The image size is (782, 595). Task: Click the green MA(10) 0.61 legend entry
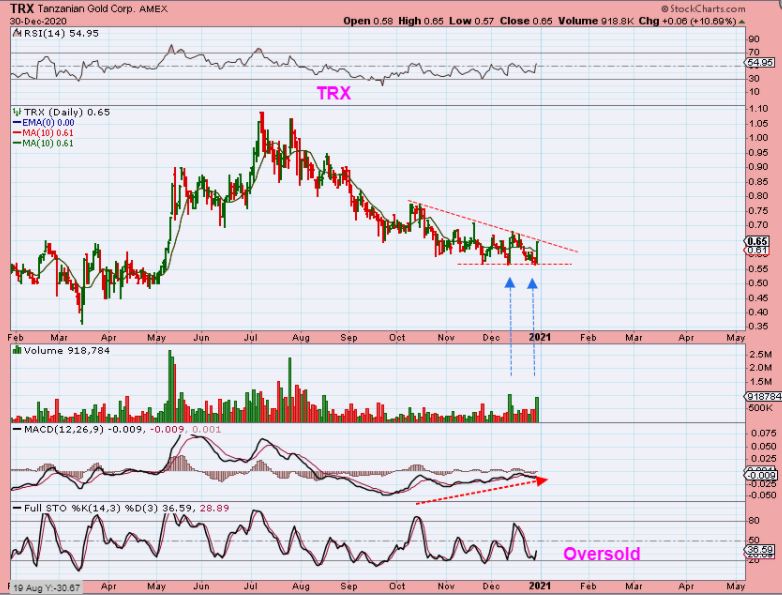click(48, 144)
